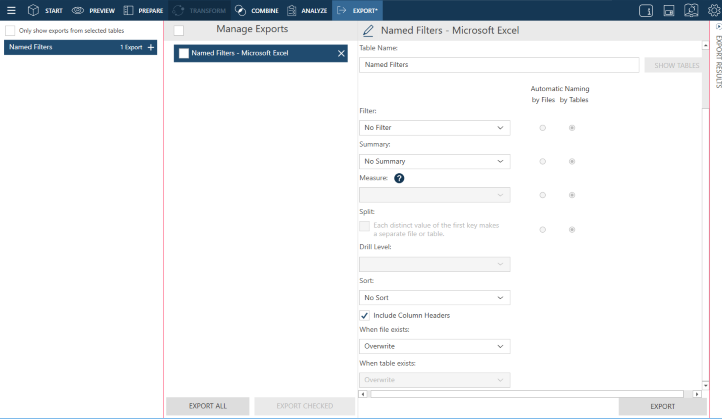Switch to the Prepare tab
Image resolution: width=722 pixels, height=419 pixels.
pyautogui.click(x=143, y=10)
